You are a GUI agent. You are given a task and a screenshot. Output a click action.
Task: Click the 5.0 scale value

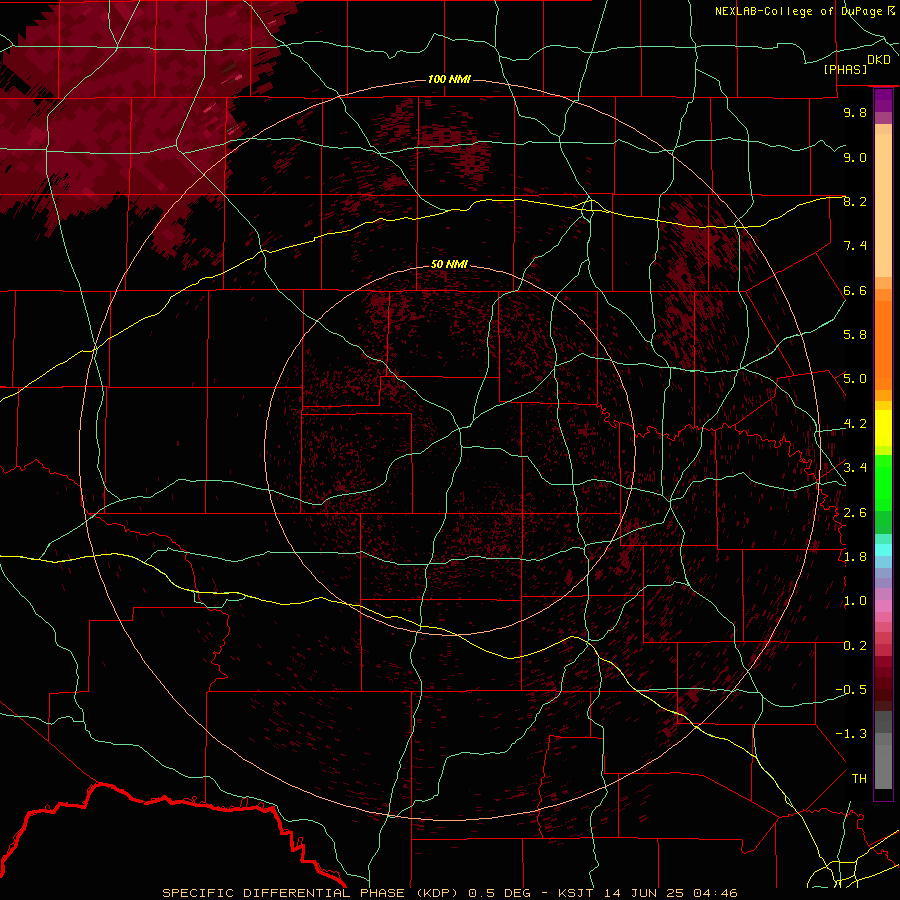point(855,379)
